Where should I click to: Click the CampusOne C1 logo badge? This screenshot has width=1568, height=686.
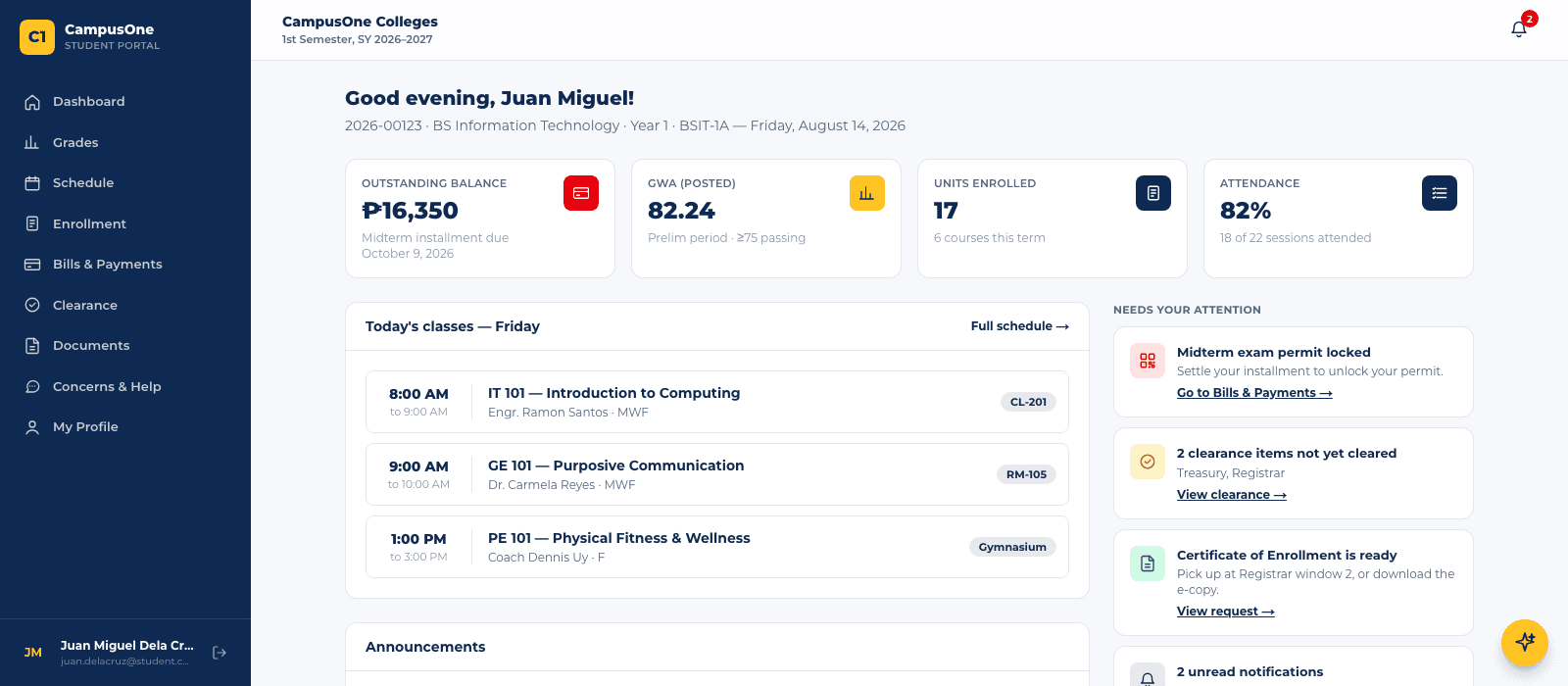coord(37,37)
